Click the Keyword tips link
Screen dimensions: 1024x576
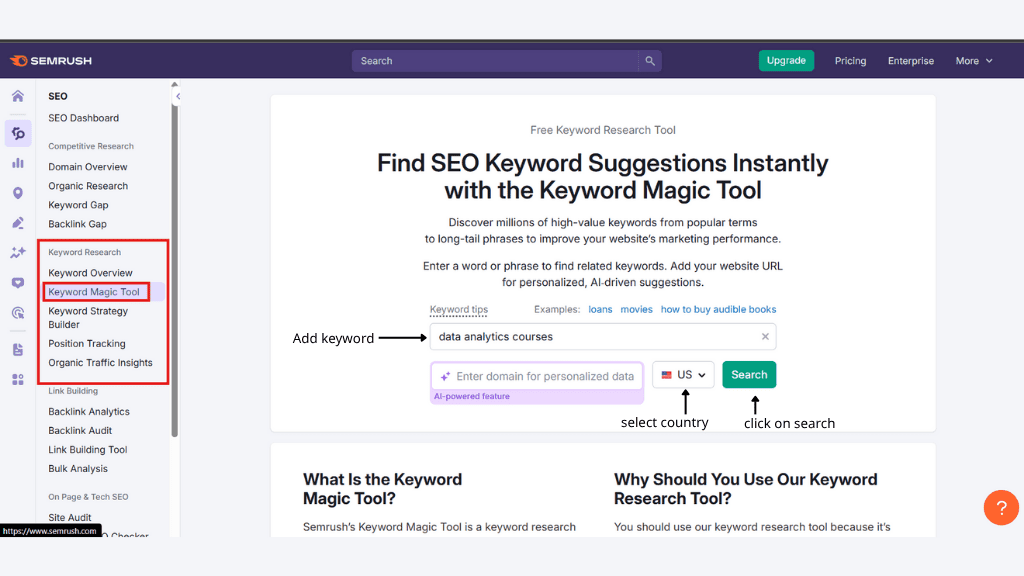pyautogui.click(x=458, y=310)
